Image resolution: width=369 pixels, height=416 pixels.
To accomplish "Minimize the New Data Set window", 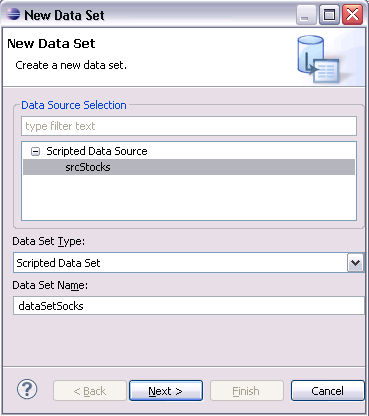I will [306, 15].
